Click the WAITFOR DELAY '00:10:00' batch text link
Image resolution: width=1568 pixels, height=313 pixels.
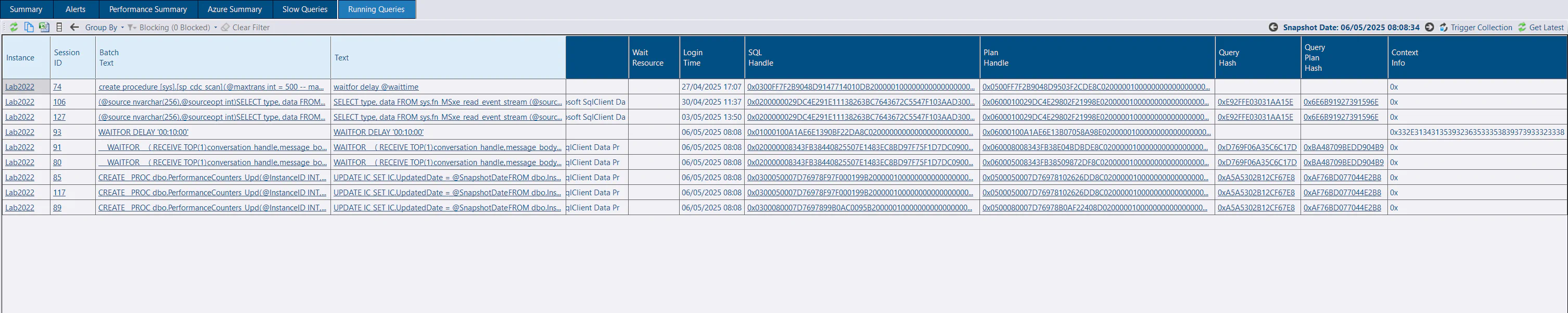pyautogui.click(x=144, y=132)
